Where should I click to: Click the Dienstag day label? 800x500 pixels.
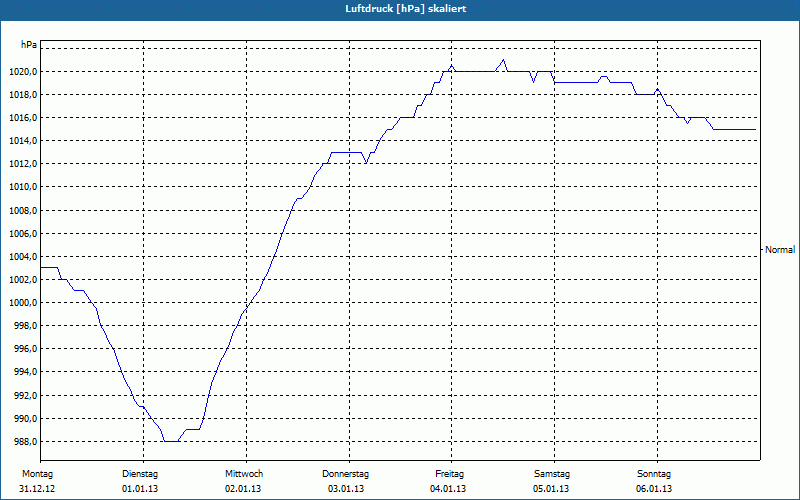(140, 474)
